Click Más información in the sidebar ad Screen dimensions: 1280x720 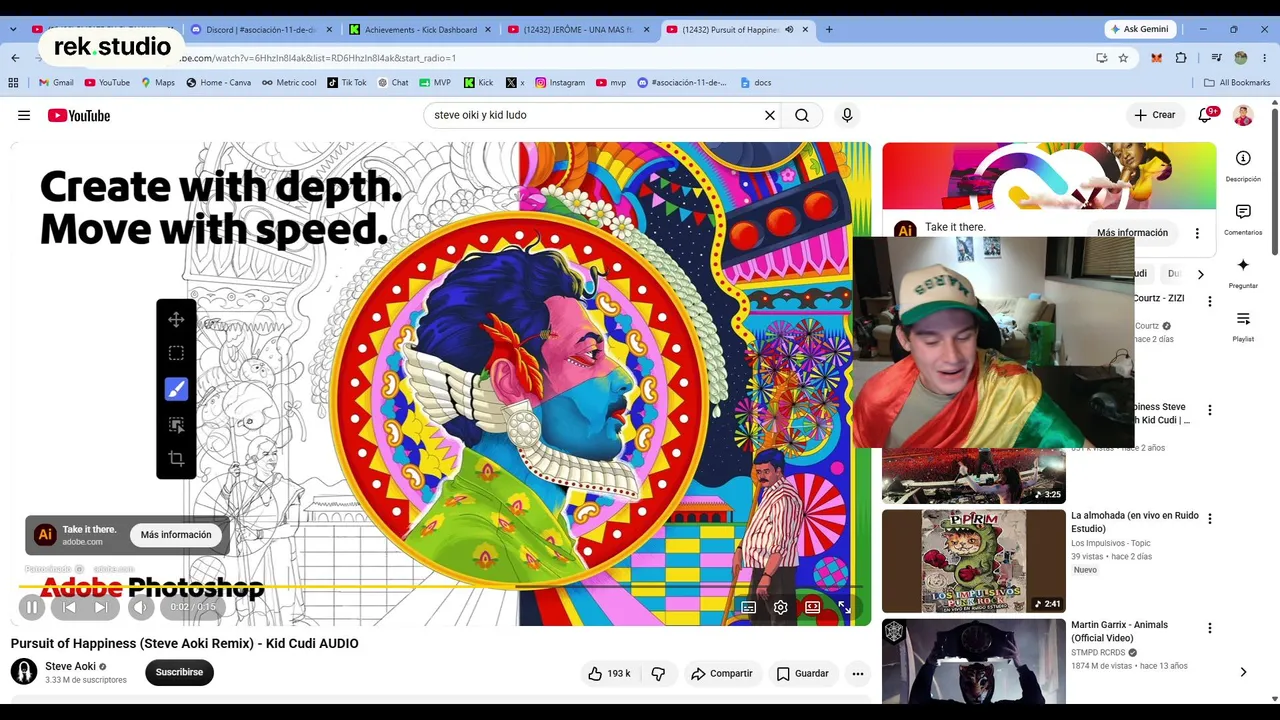[1132, 233]
